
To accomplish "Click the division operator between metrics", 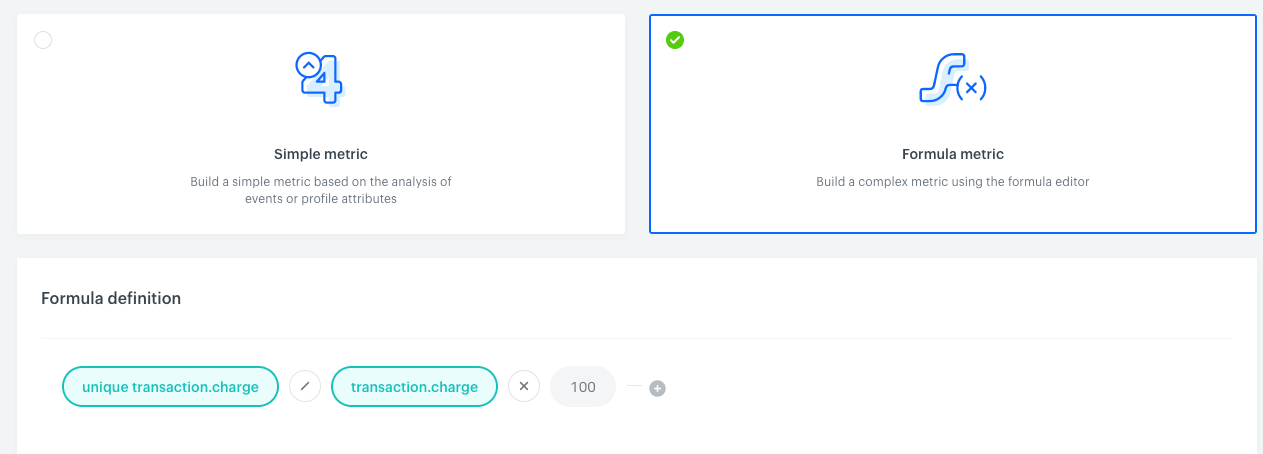I will click(x=305, y=387).
